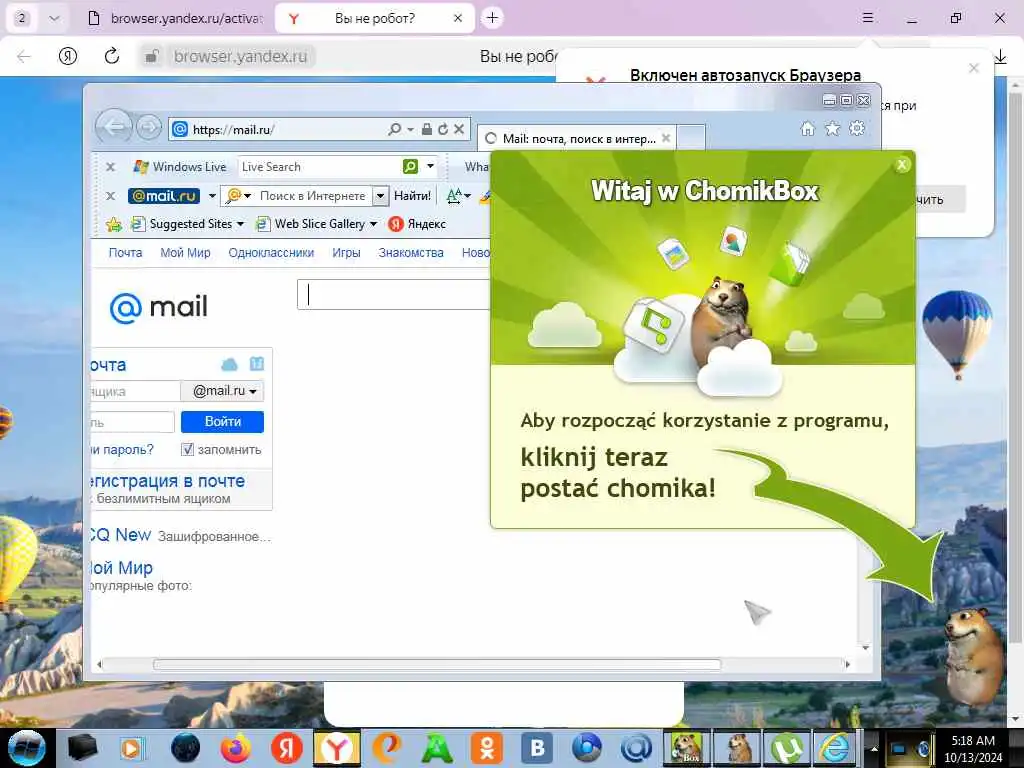
Task: Click the mail.ru page search field
Action: coord(394,295)
